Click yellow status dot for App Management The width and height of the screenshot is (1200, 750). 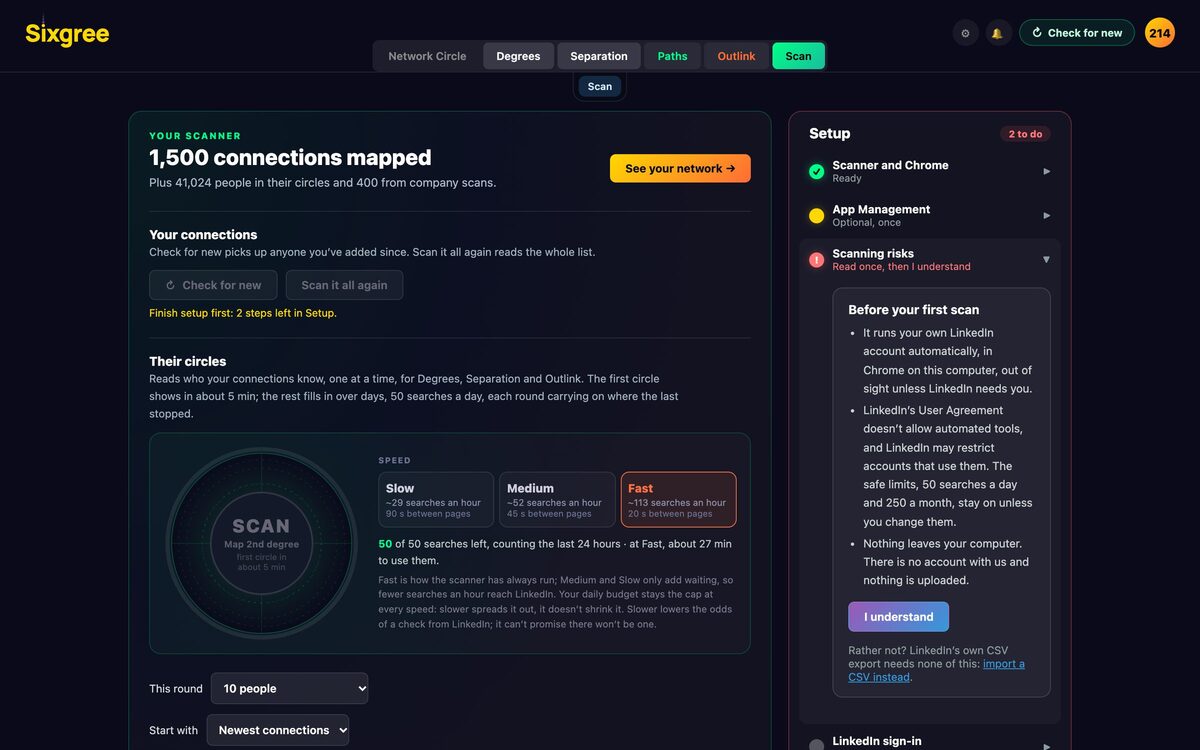(816, 216)
